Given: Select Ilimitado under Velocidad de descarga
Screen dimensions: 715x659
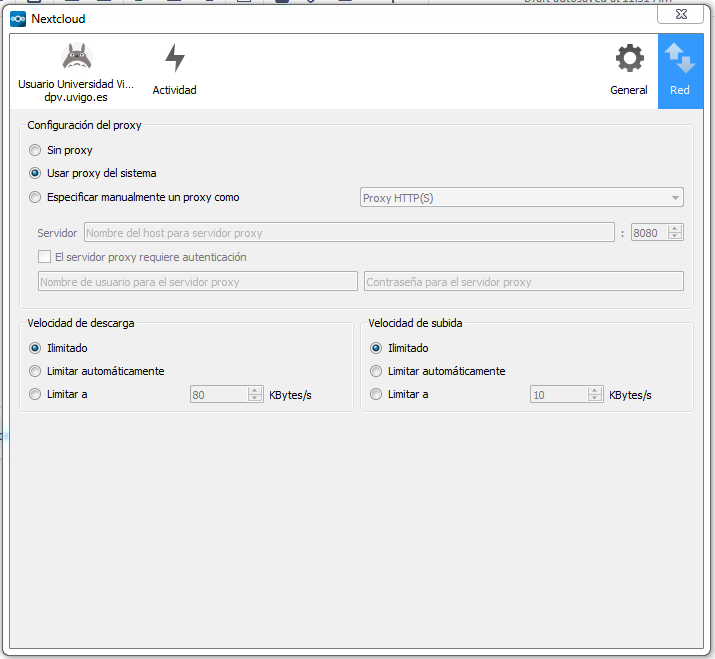Looking at the screenshot, I should (x=36, y=348).
